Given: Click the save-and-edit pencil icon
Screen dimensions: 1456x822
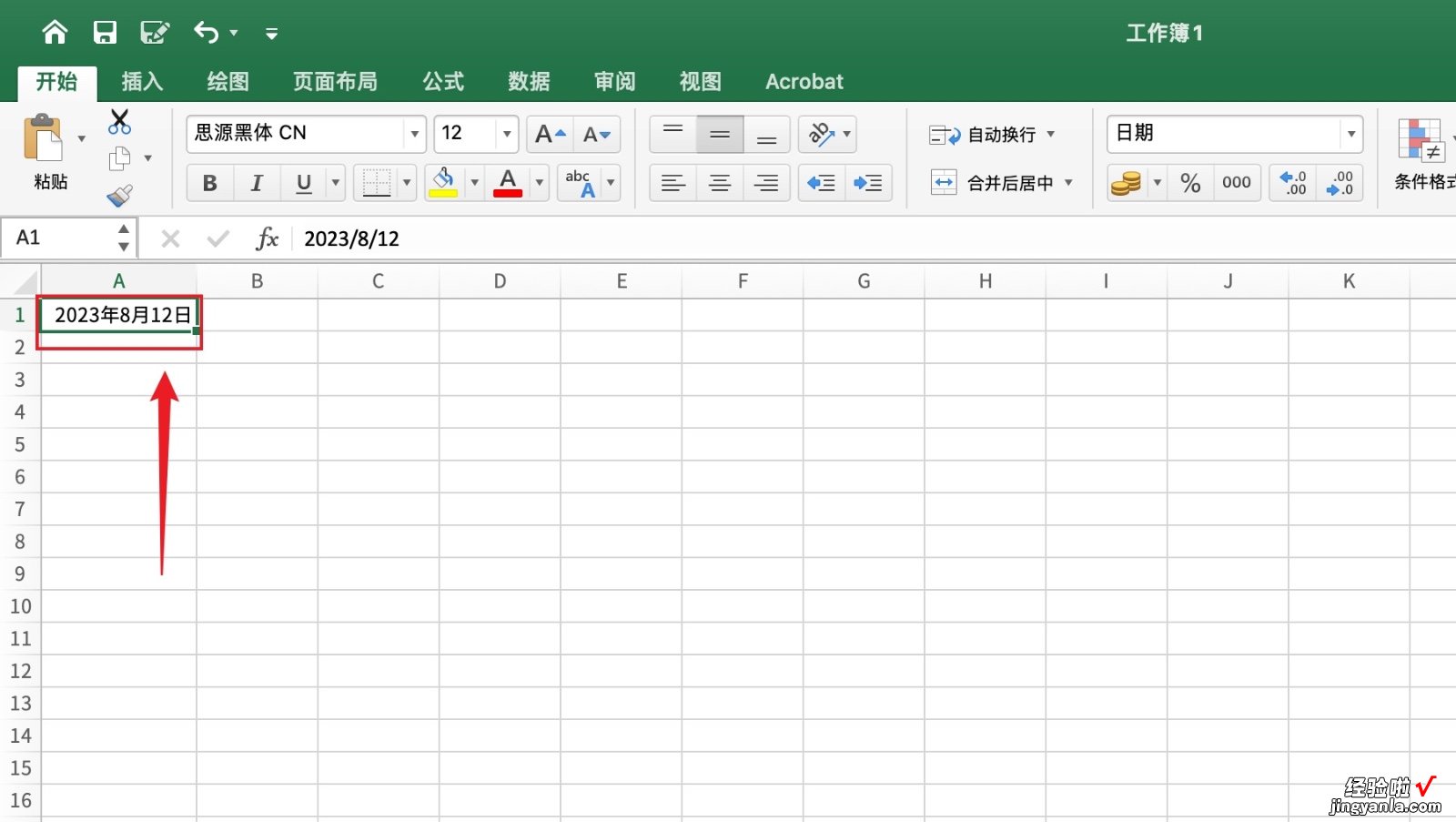Looking at the screenshot, I should pyautogui.click(x=155, y=33).
